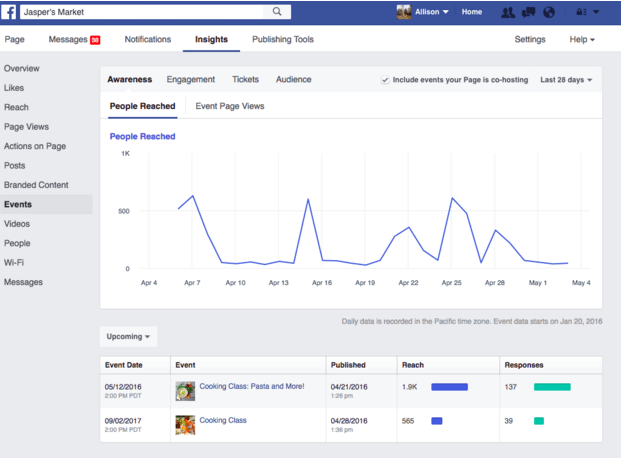The image size is (629, 469).
Task: Select the Awareness tab
Action: pyautogui.click(x=130, y=79)
